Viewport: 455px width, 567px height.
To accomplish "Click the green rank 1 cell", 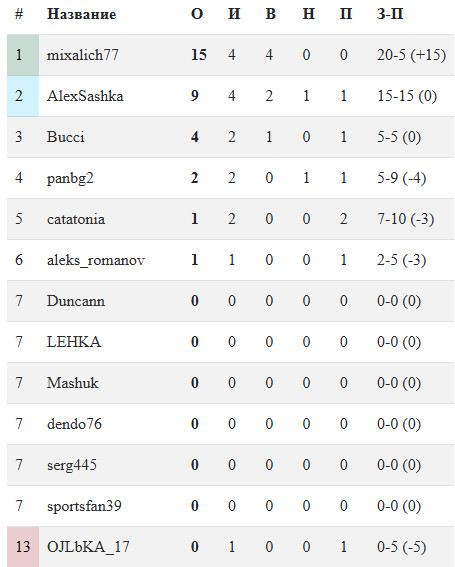I will click(x=23, y=55).
